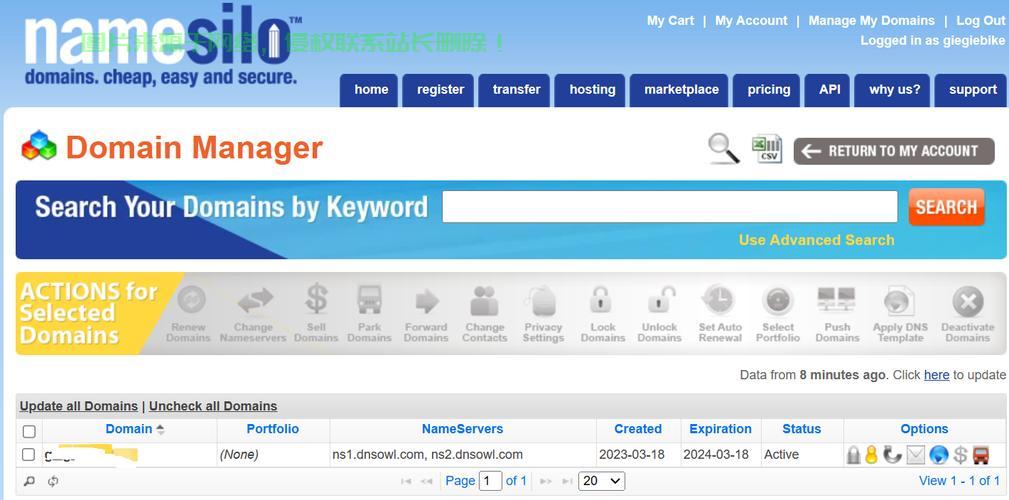Open the API navigation tab

pyautogui.click(x=829, y=90)
